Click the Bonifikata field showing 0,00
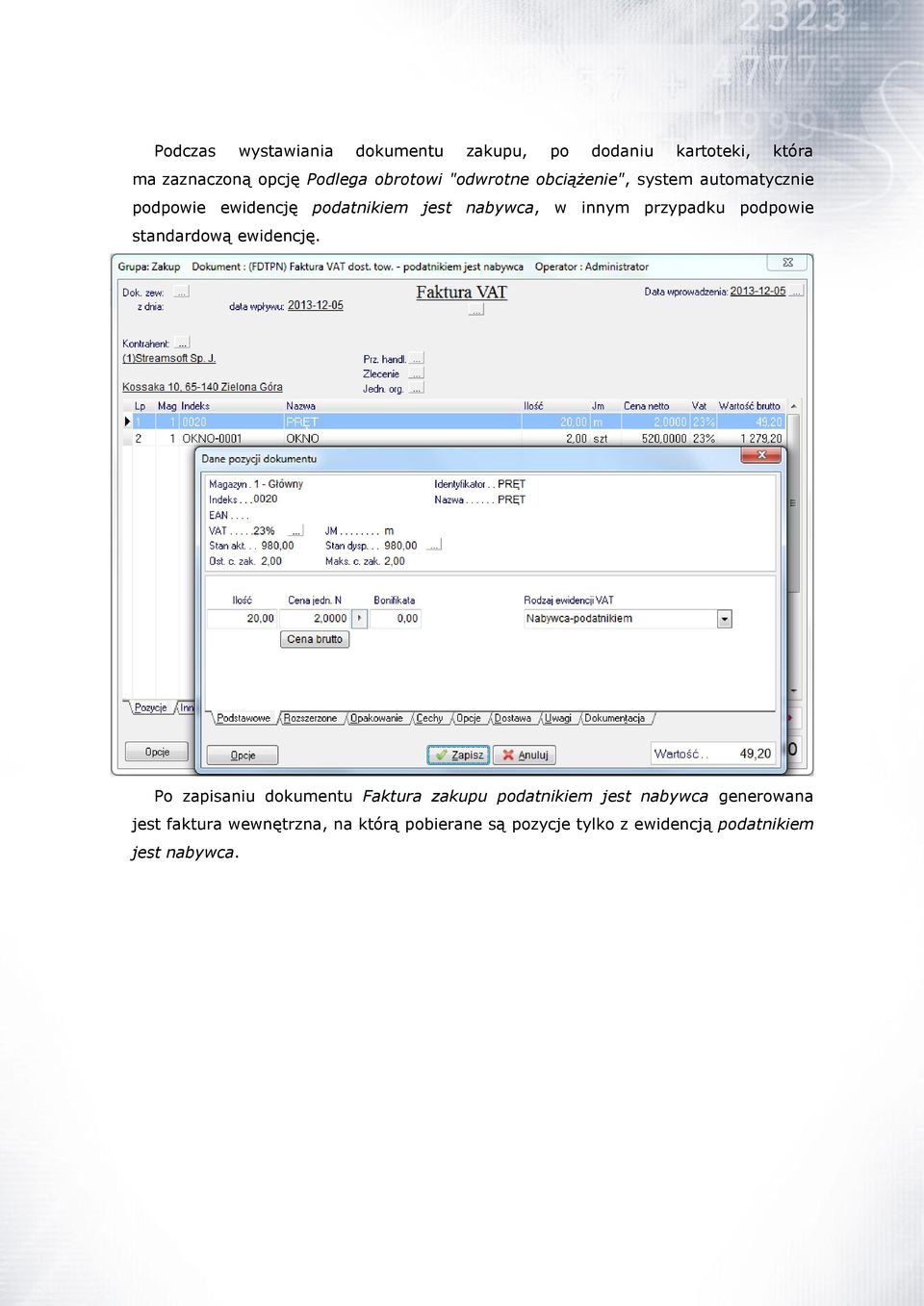This screenshot has width=924, height=1306. [x=396, y=619]
